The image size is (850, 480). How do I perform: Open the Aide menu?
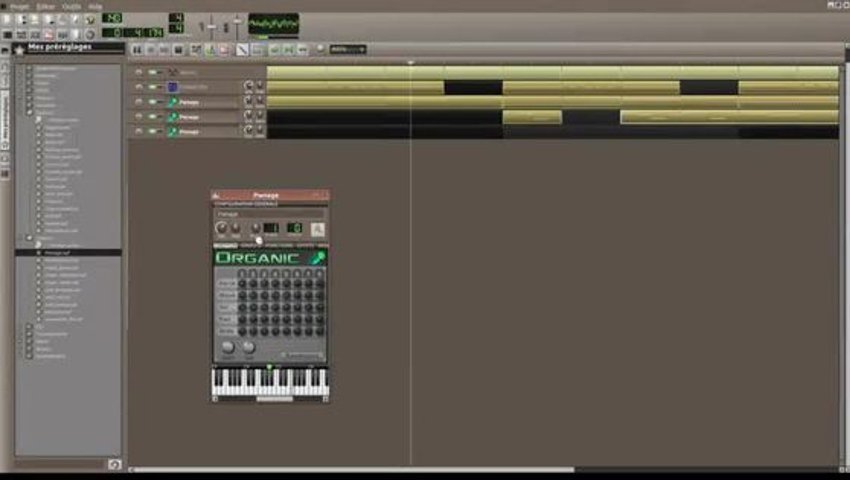(95, 7)
